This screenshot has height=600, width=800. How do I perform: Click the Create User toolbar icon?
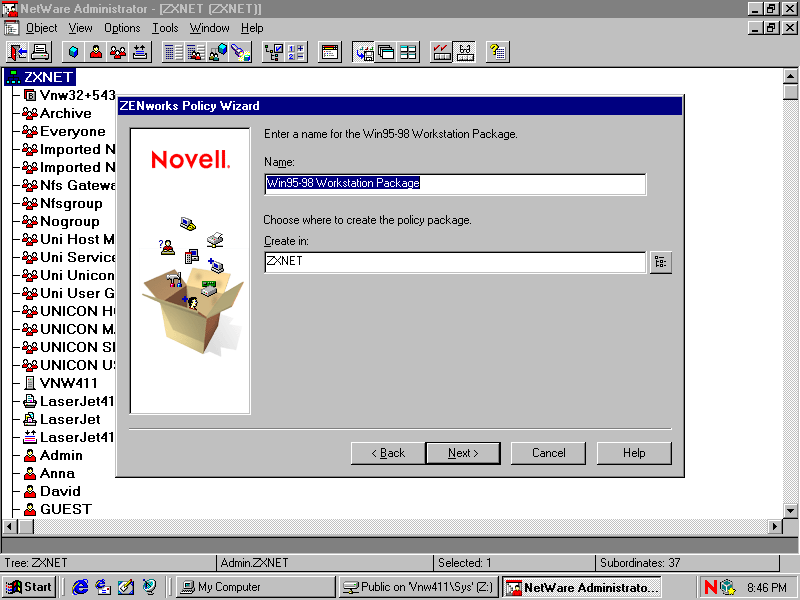[95, 52]
